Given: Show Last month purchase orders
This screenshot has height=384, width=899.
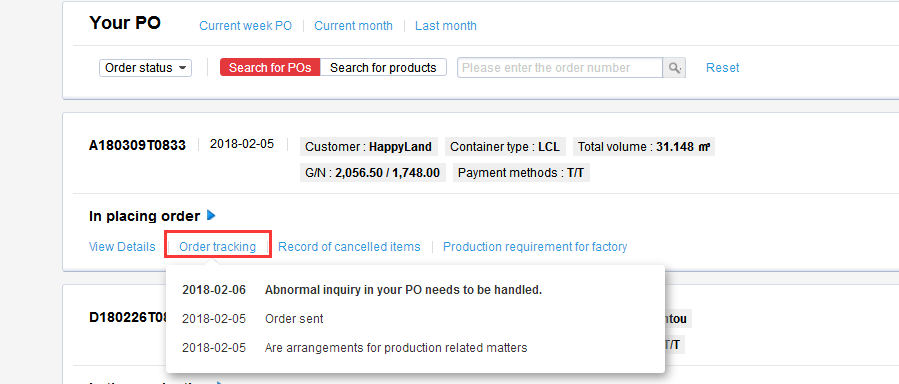Looking at the screenshot, I should tap(445, 26).
